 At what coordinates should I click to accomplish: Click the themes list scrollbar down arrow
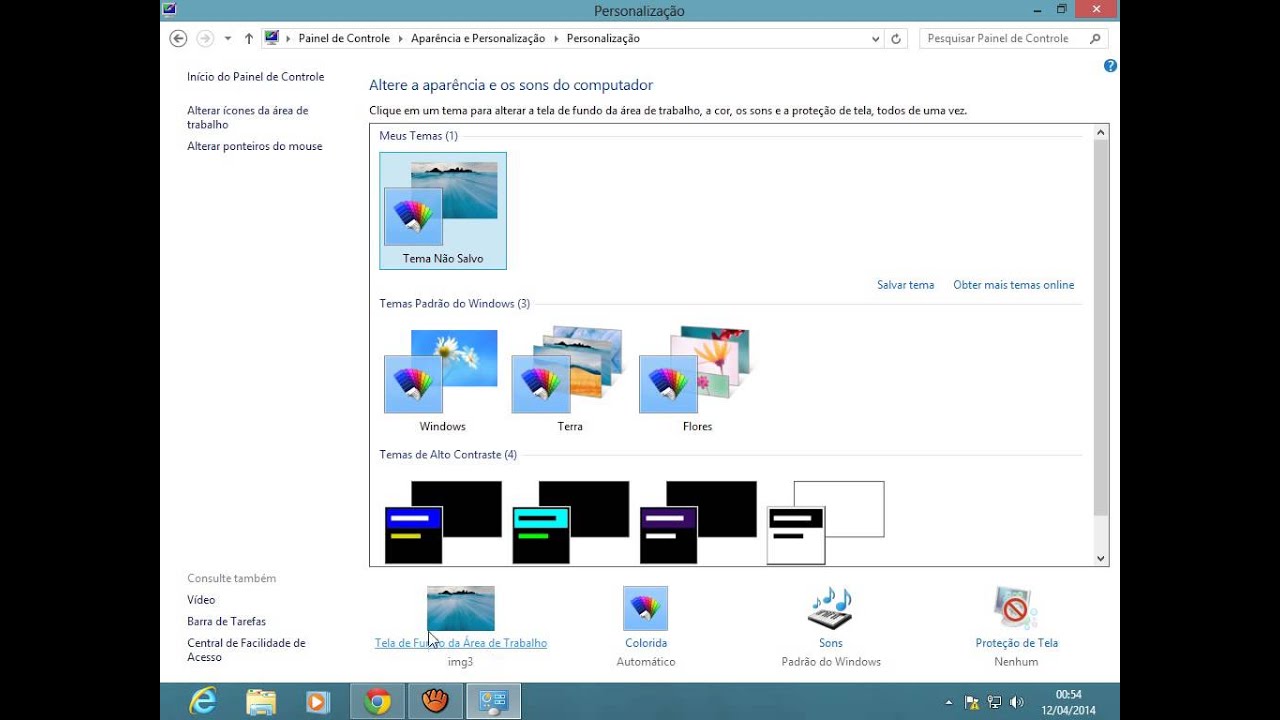click(x=1101, y=559)
